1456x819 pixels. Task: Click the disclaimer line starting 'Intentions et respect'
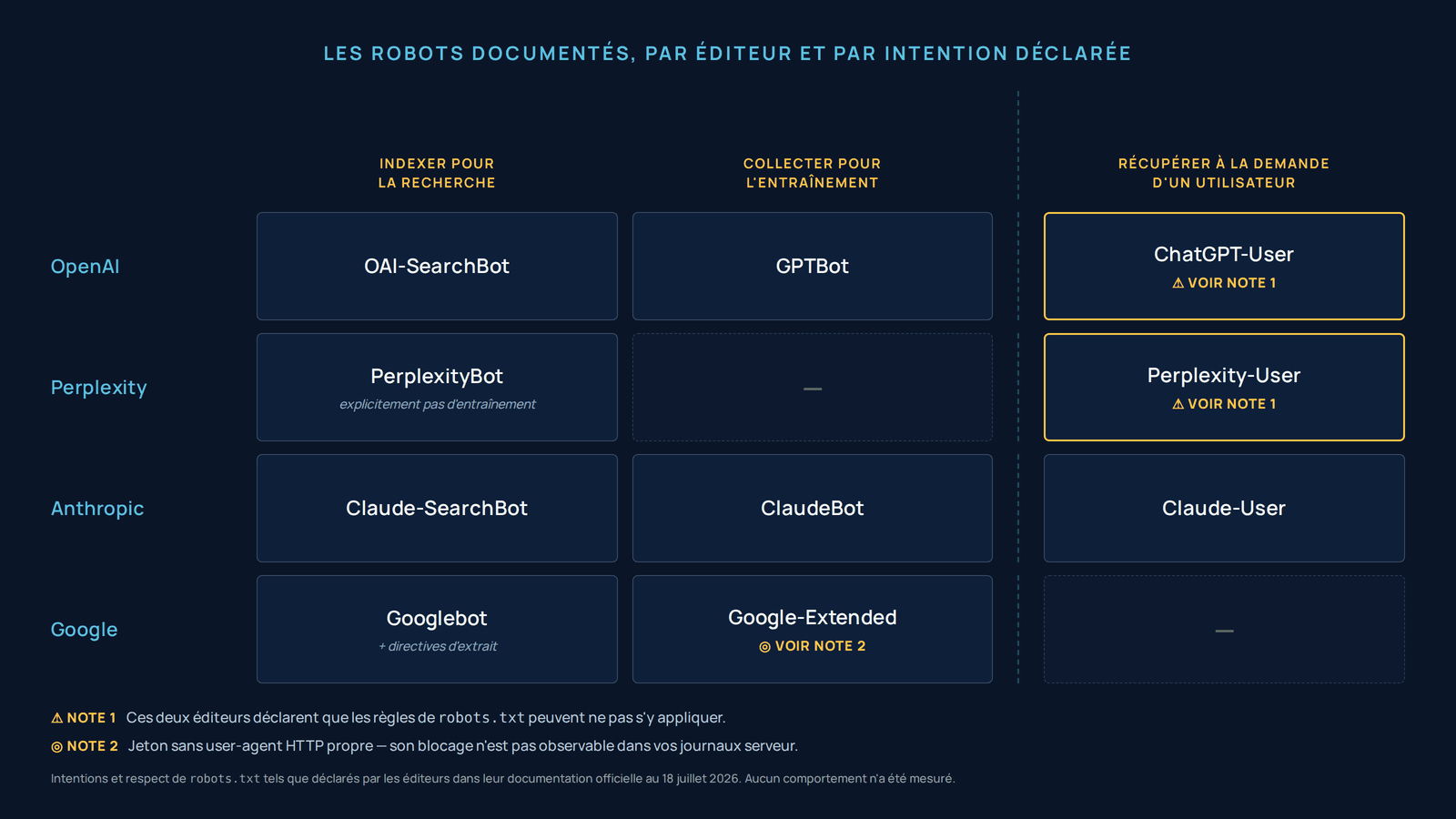pyautogui.click(x=503, y=779)
